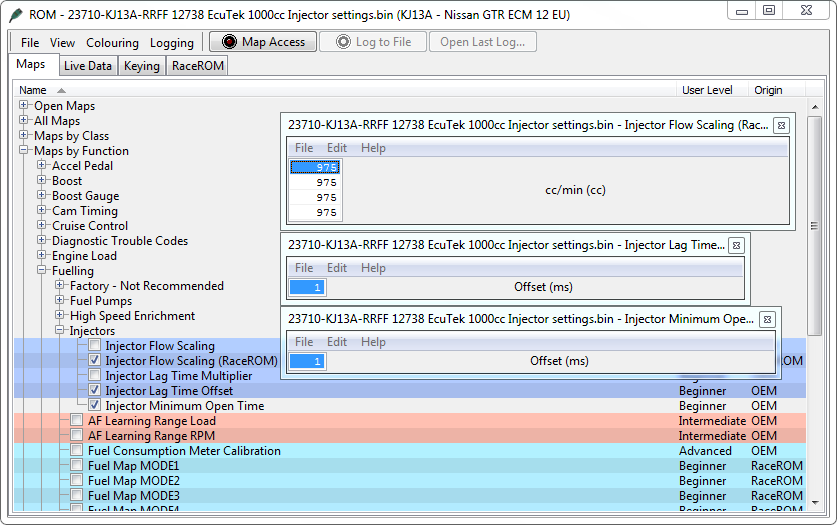The image size is (837, 525).
Task: Collapse the Fuelling tree node
Action: pos(42,271)
